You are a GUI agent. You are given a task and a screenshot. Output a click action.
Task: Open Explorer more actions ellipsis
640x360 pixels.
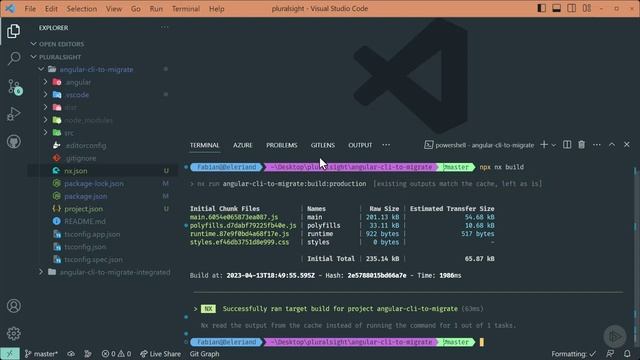coord(164,27)
